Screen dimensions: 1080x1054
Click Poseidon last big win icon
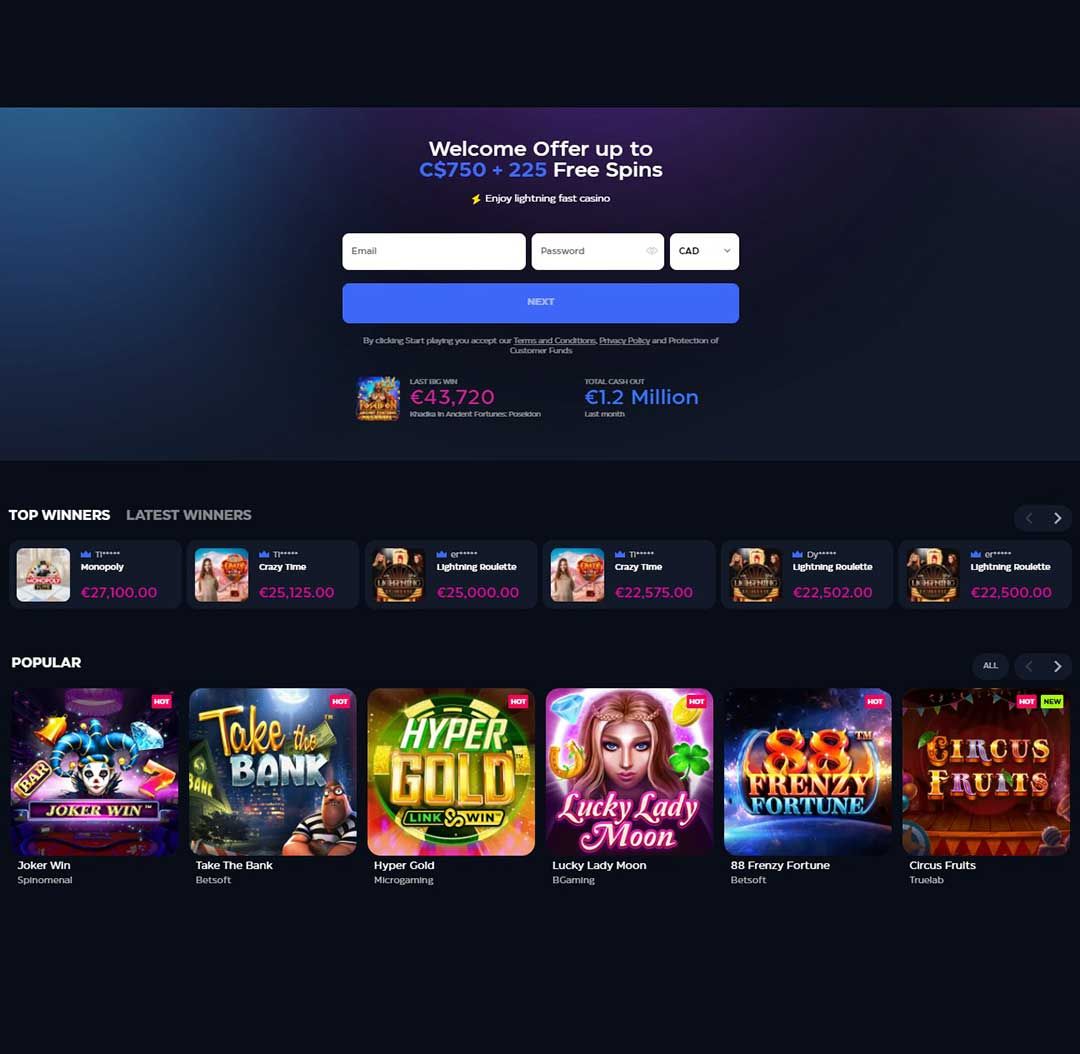tap(378, 398)
